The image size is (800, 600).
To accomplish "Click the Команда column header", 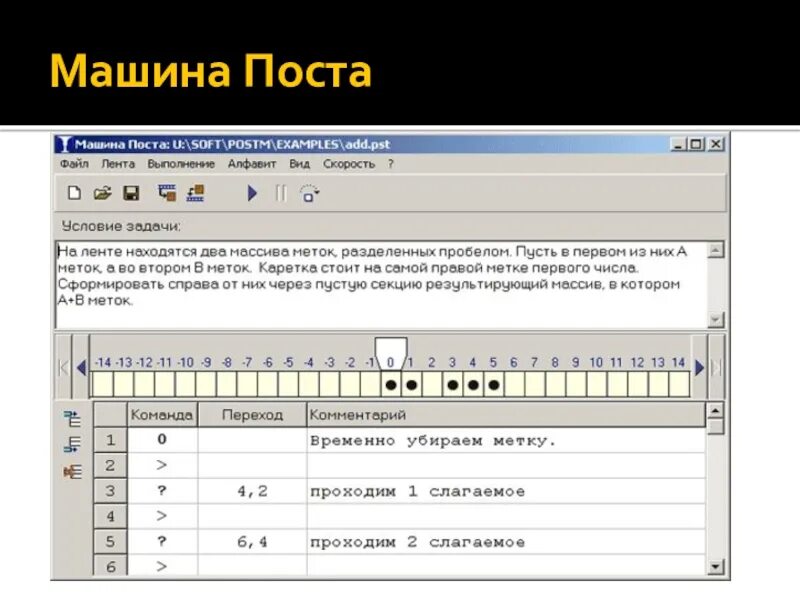I will 162,415.
